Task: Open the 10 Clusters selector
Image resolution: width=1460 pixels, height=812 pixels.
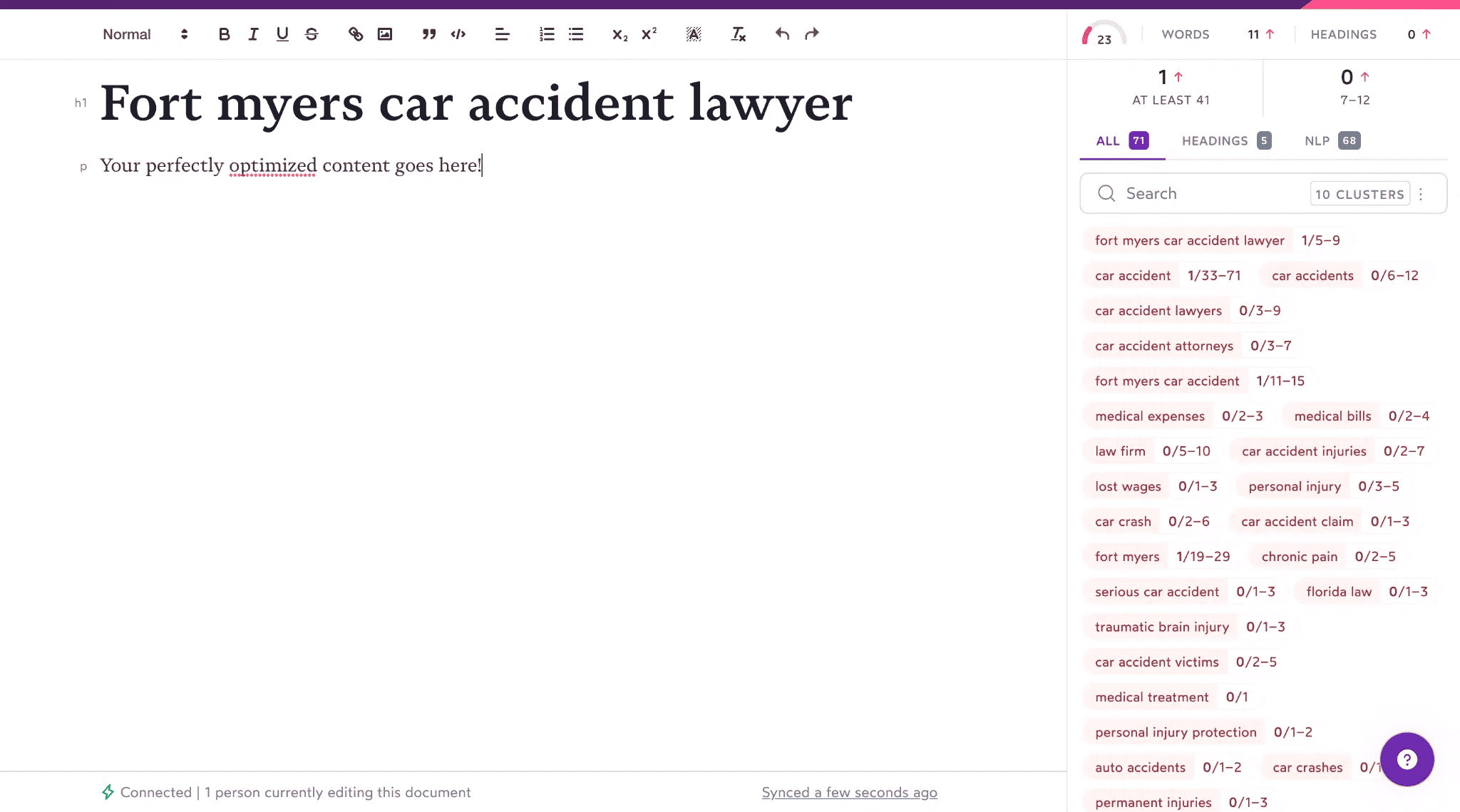Action: tap(1359, 194)
